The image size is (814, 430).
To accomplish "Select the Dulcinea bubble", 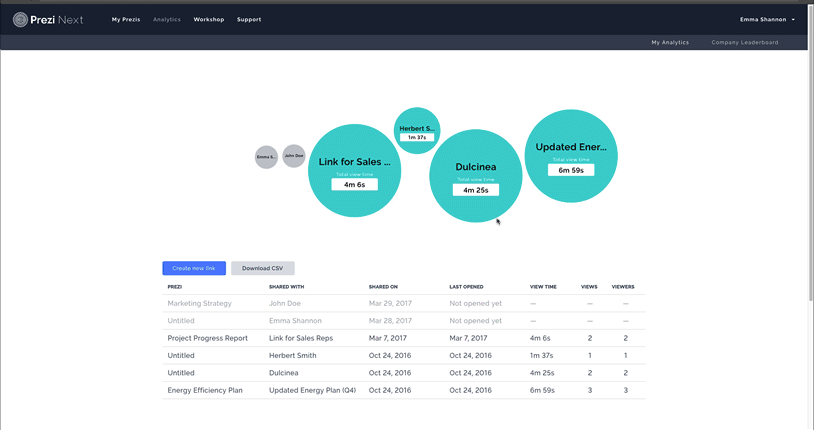I will click(475, 175).
